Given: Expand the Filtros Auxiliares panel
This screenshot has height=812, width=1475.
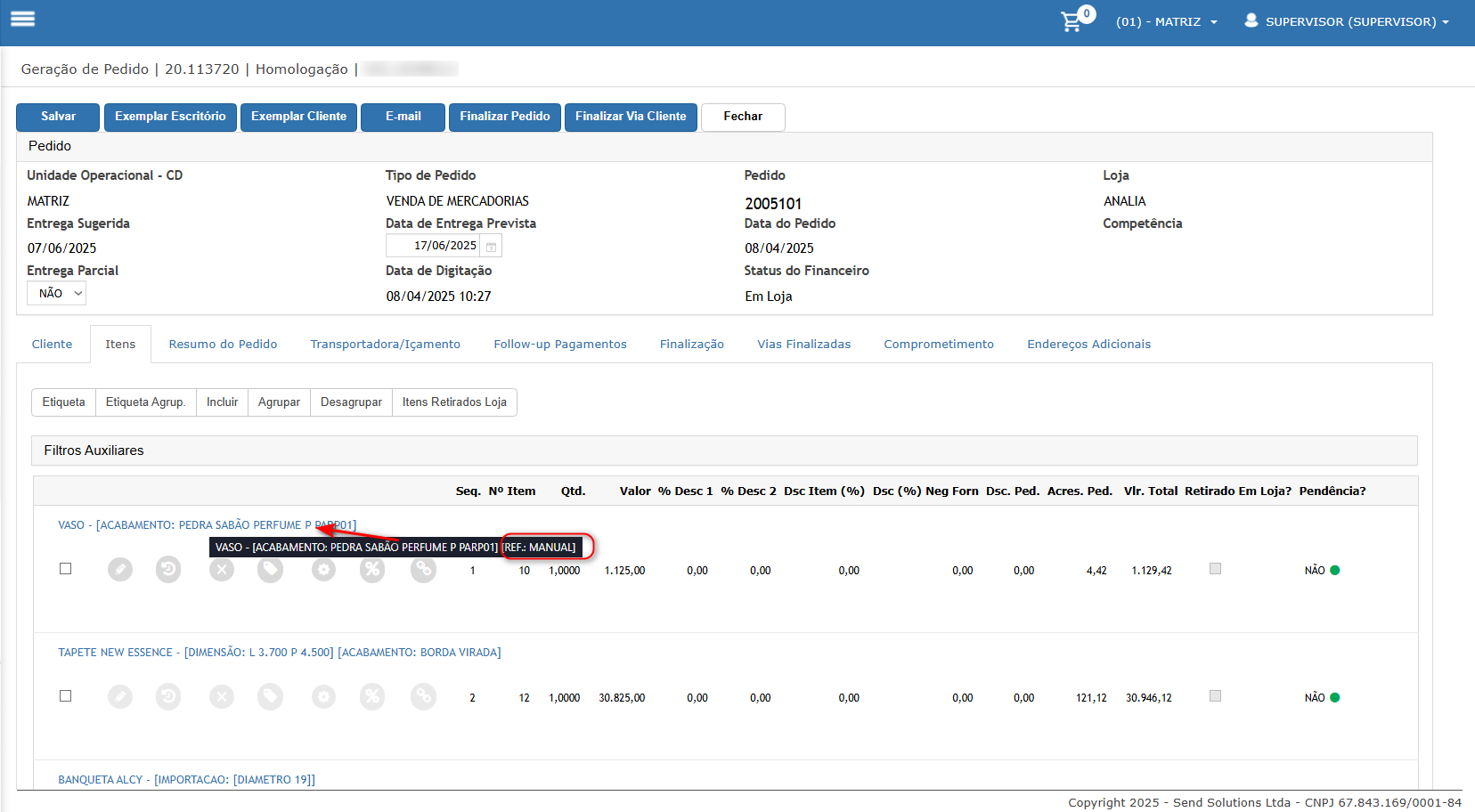Looking at the screenshot, I should click(x=724, y=451).
